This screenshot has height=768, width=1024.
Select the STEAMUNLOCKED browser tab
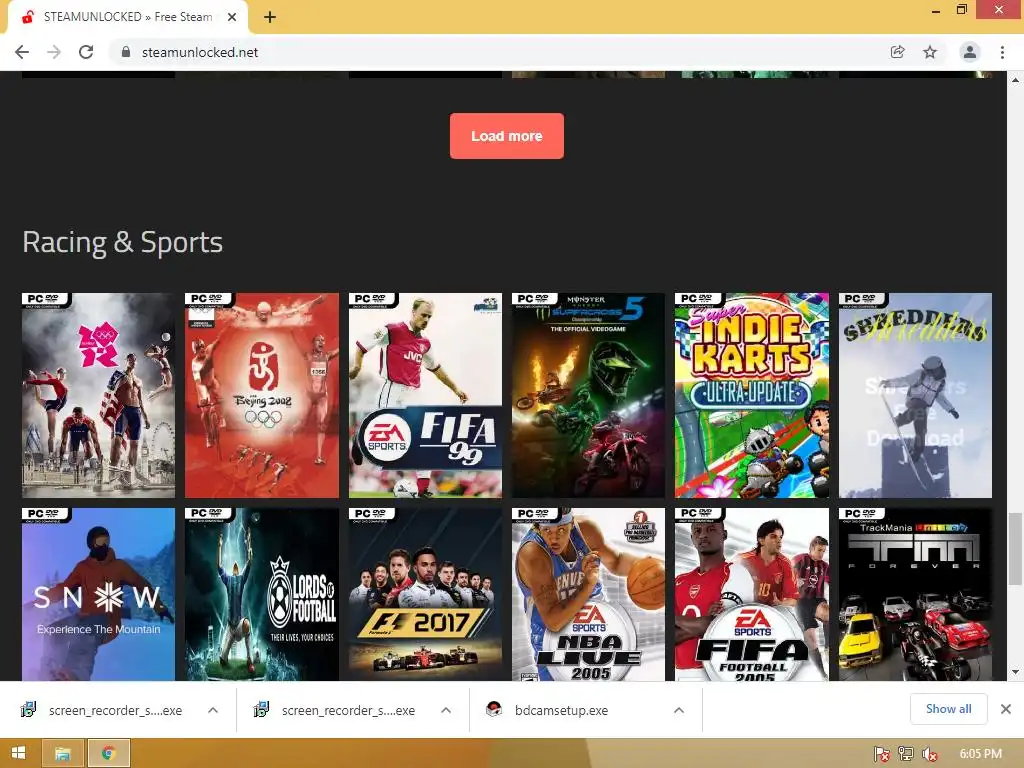coord(127,17)
